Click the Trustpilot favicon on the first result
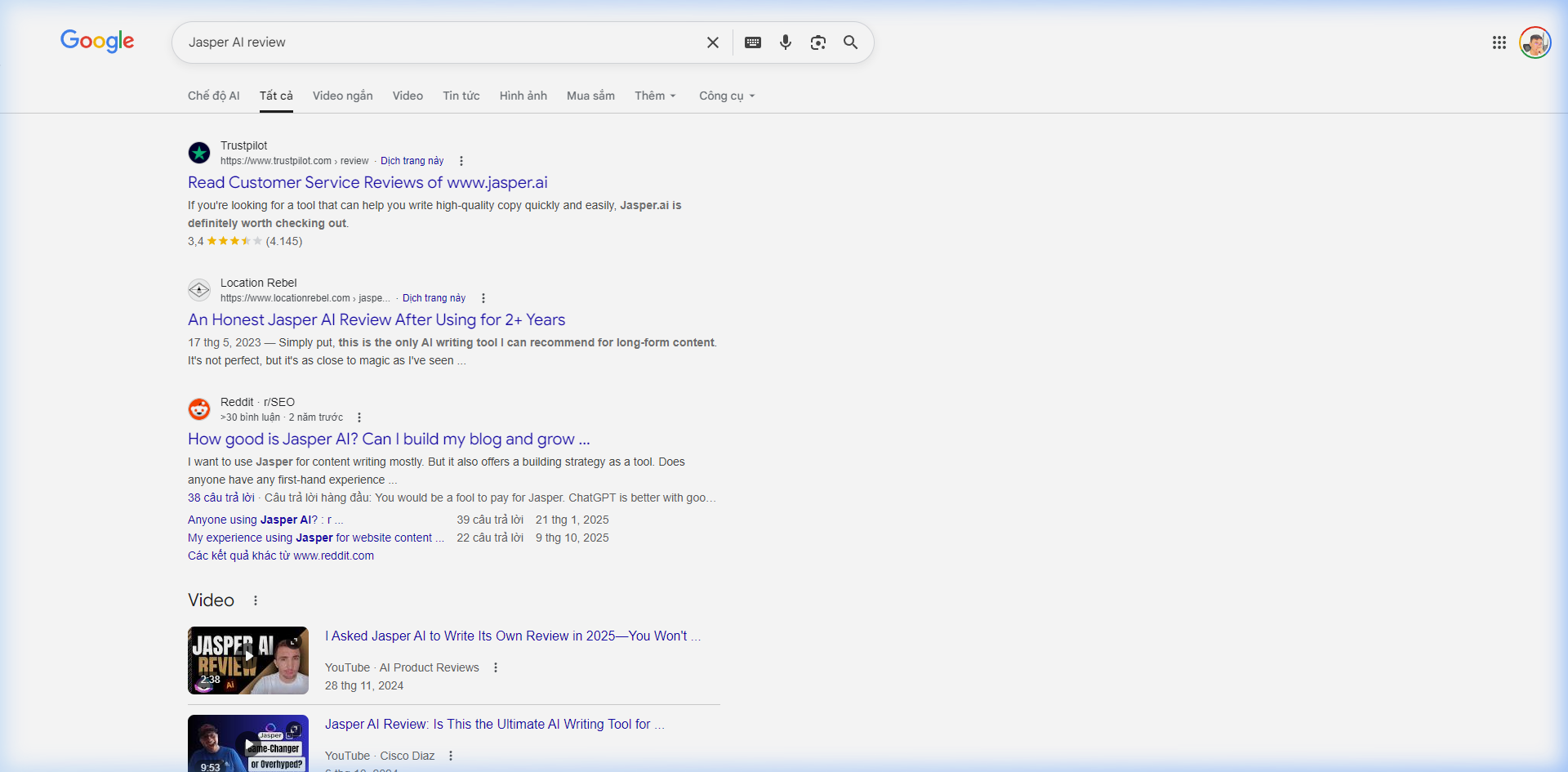The height and width of the screenshot is (772, 1568). click(199, 153)
